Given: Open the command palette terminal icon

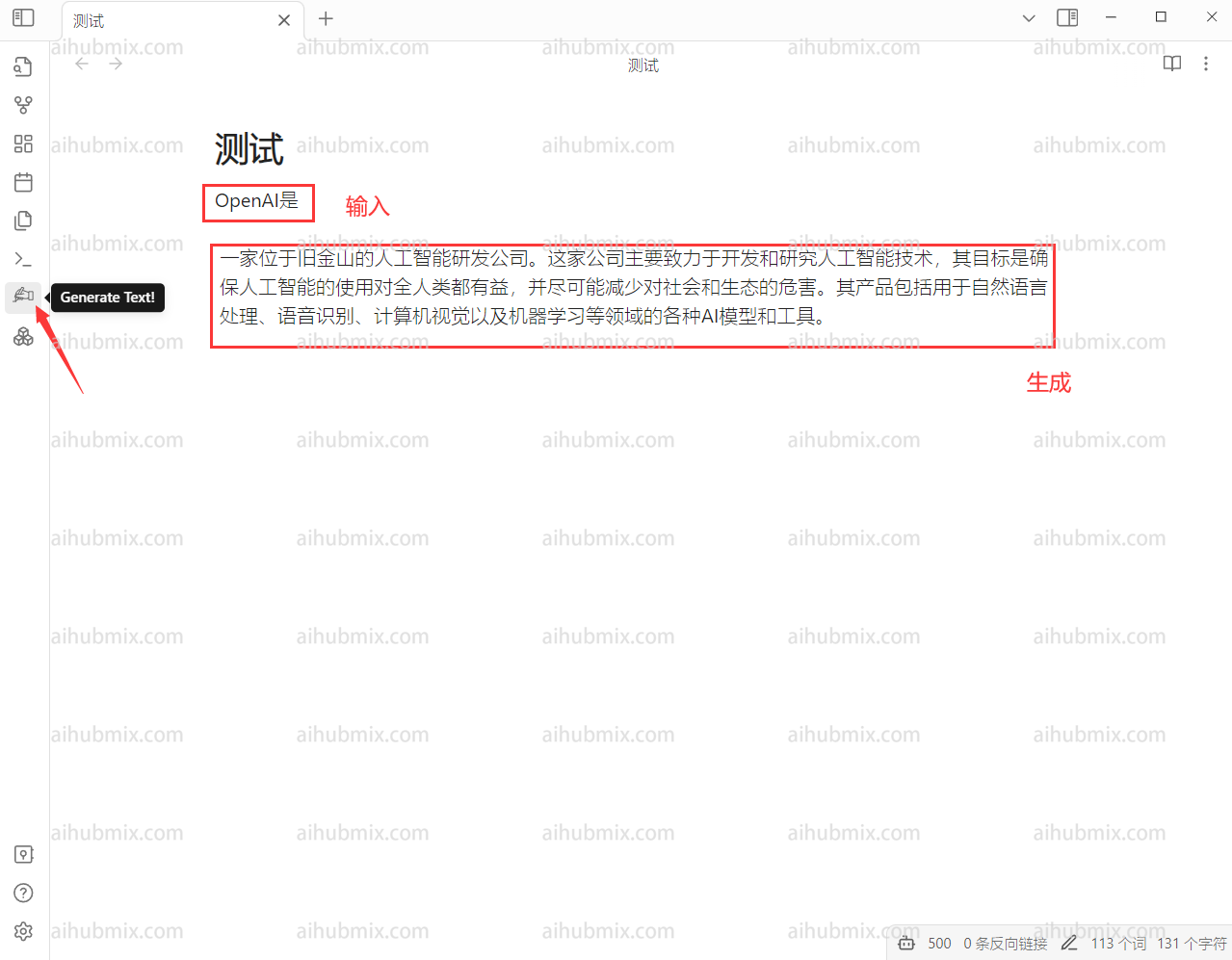Looking at the screenshot, I should (x=24, y=259).
